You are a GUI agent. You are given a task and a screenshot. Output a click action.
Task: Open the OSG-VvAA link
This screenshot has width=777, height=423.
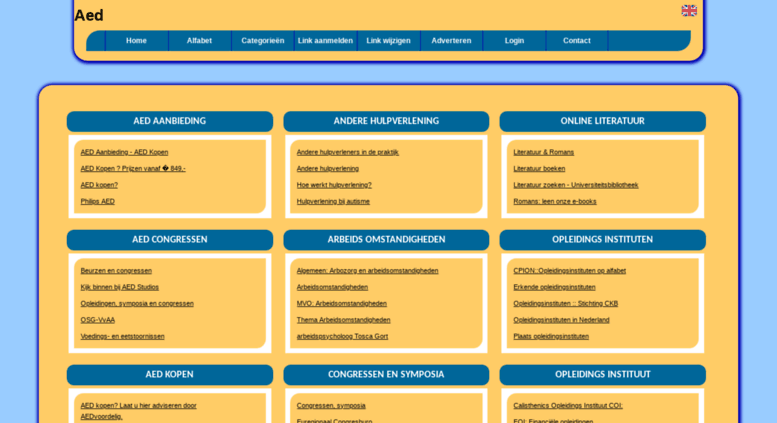(x=98, y=319)
